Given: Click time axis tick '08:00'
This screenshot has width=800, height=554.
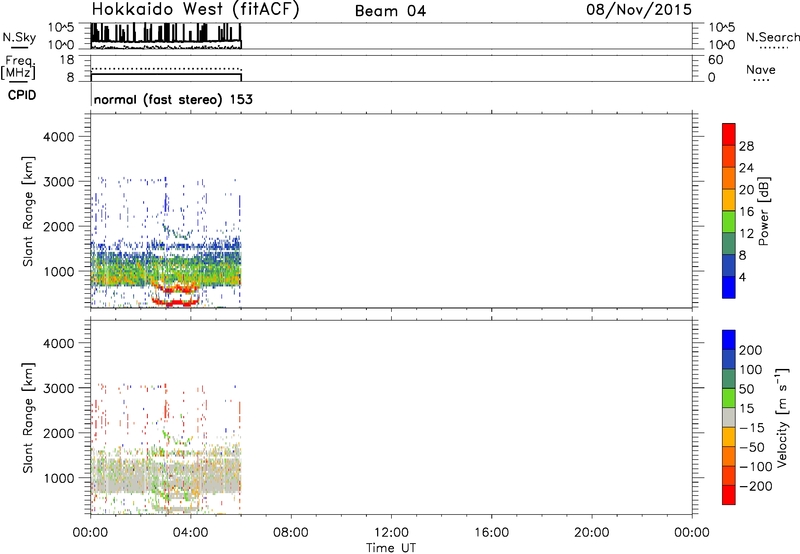Looking at the screenshot, I should pyautogui.click(x=291, y=533).
